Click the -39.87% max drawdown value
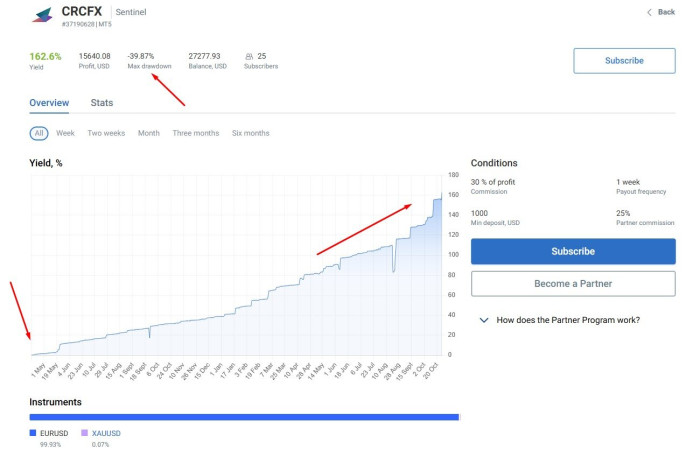Image resolution: width=700 pixels, height=450 pixels. tap(141, 56)
